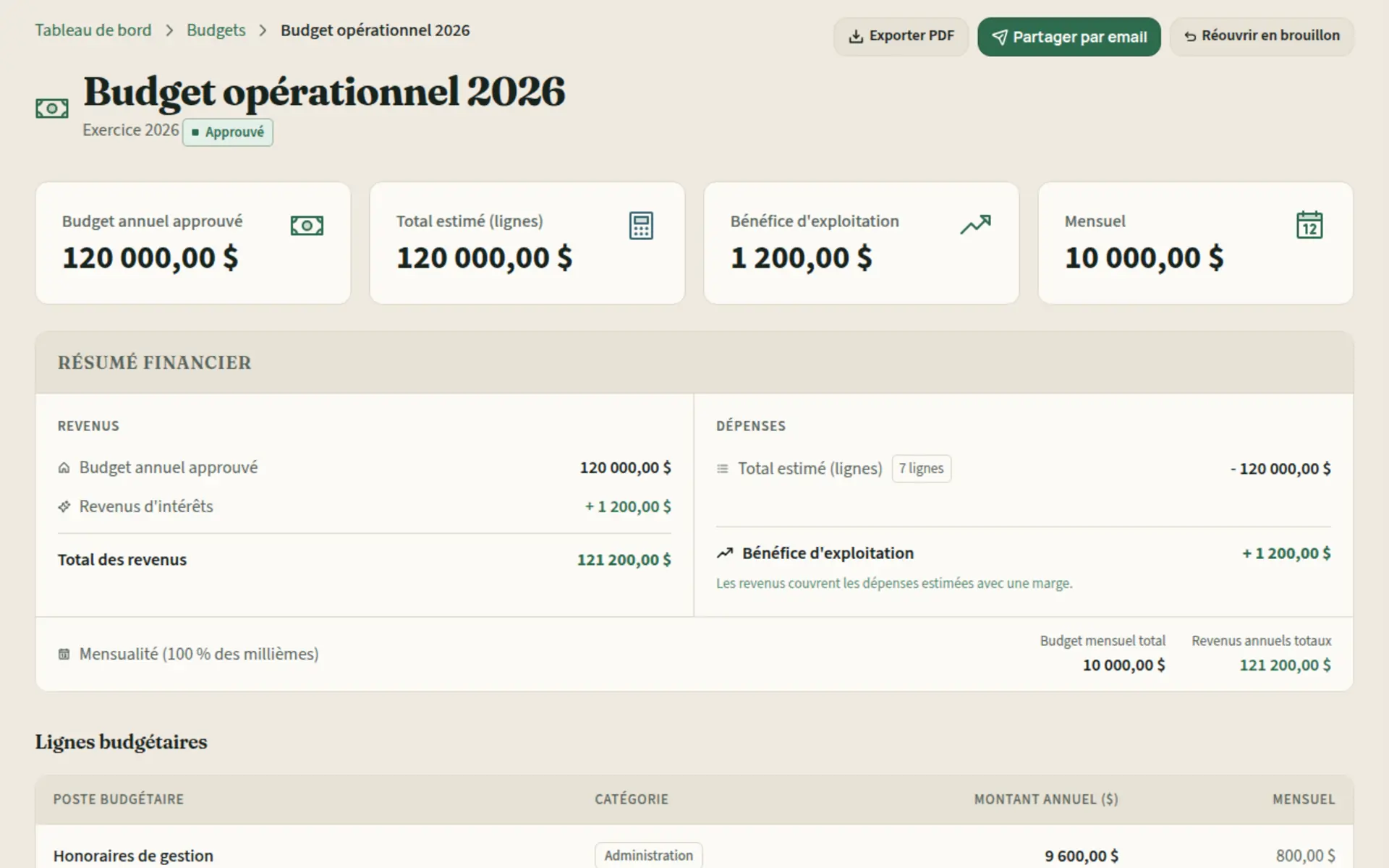Click the - 120 000,00 $ expenses value
1389x868 pixels.
coord(1280,469)
